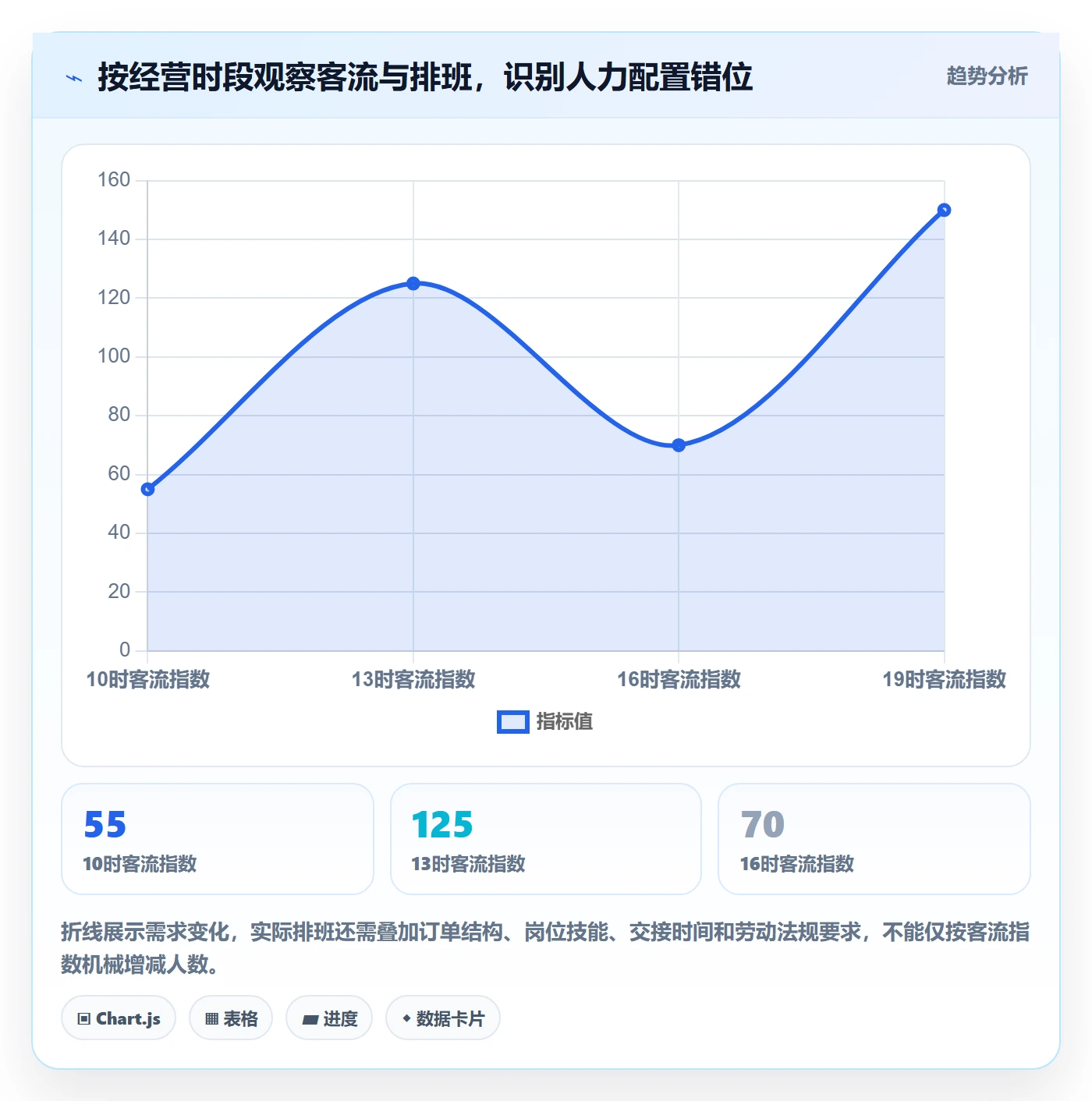Click the 数据卡片 tag
1092x1101 pixels.
click(443, 1018)
